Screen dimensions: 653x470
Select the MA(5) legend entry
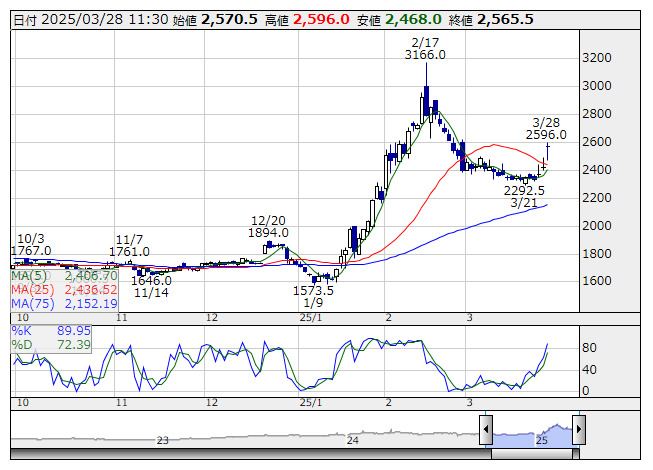(65, 276)
